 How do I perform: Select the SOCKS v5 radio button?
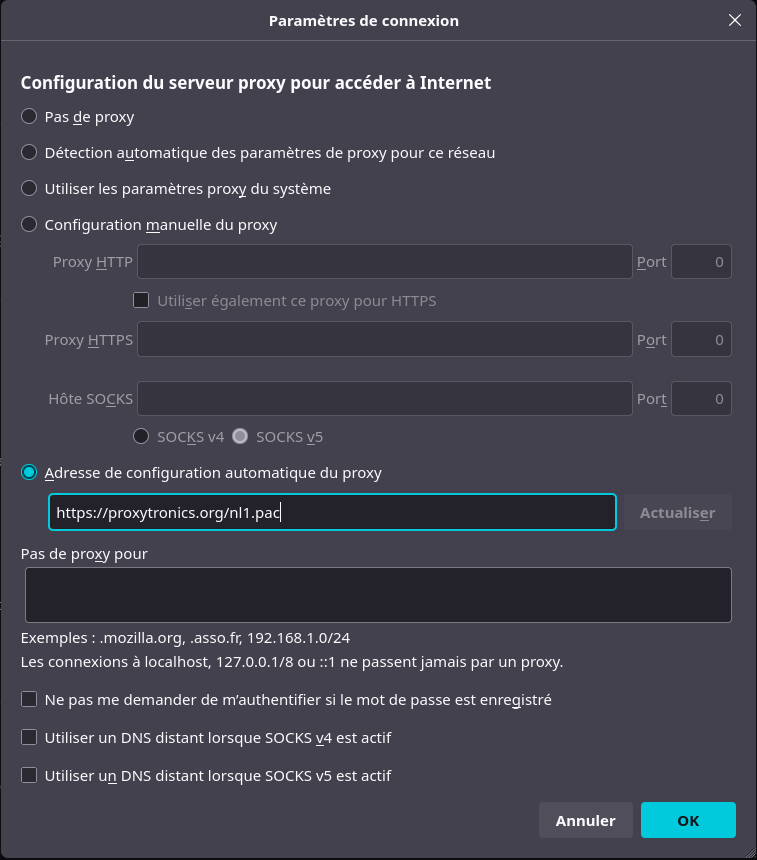[x=240, y=437]
